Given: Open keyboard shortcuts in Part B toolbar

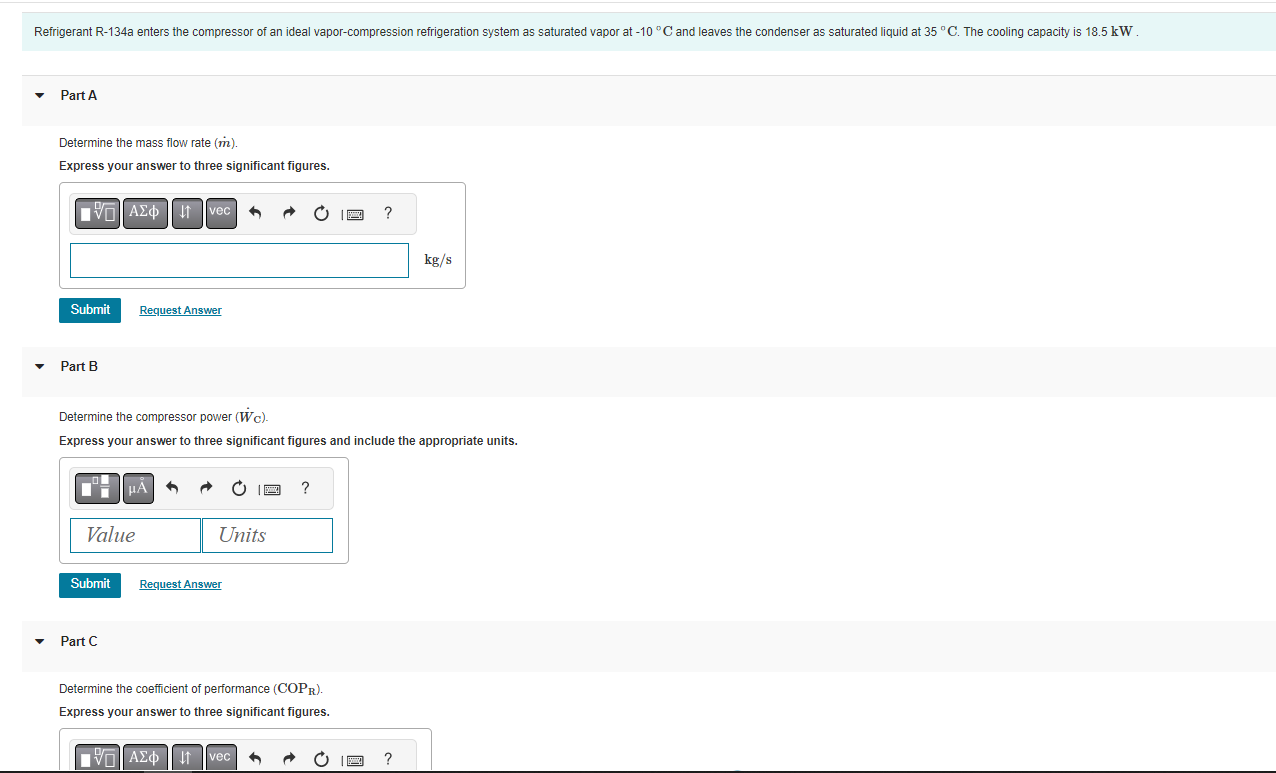Looking at the screenshot, I should [x=270, y=489].
